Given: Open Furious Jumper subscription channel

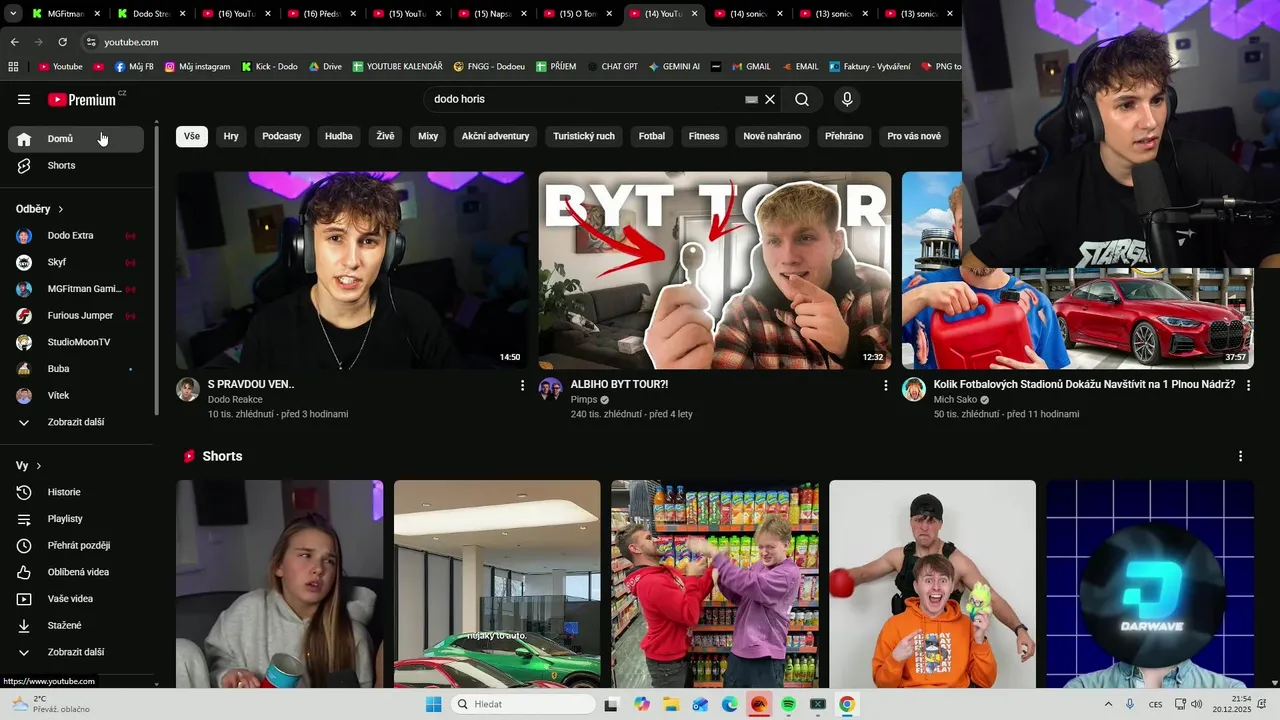Looking at the screenshot, I should click(76, 316).
